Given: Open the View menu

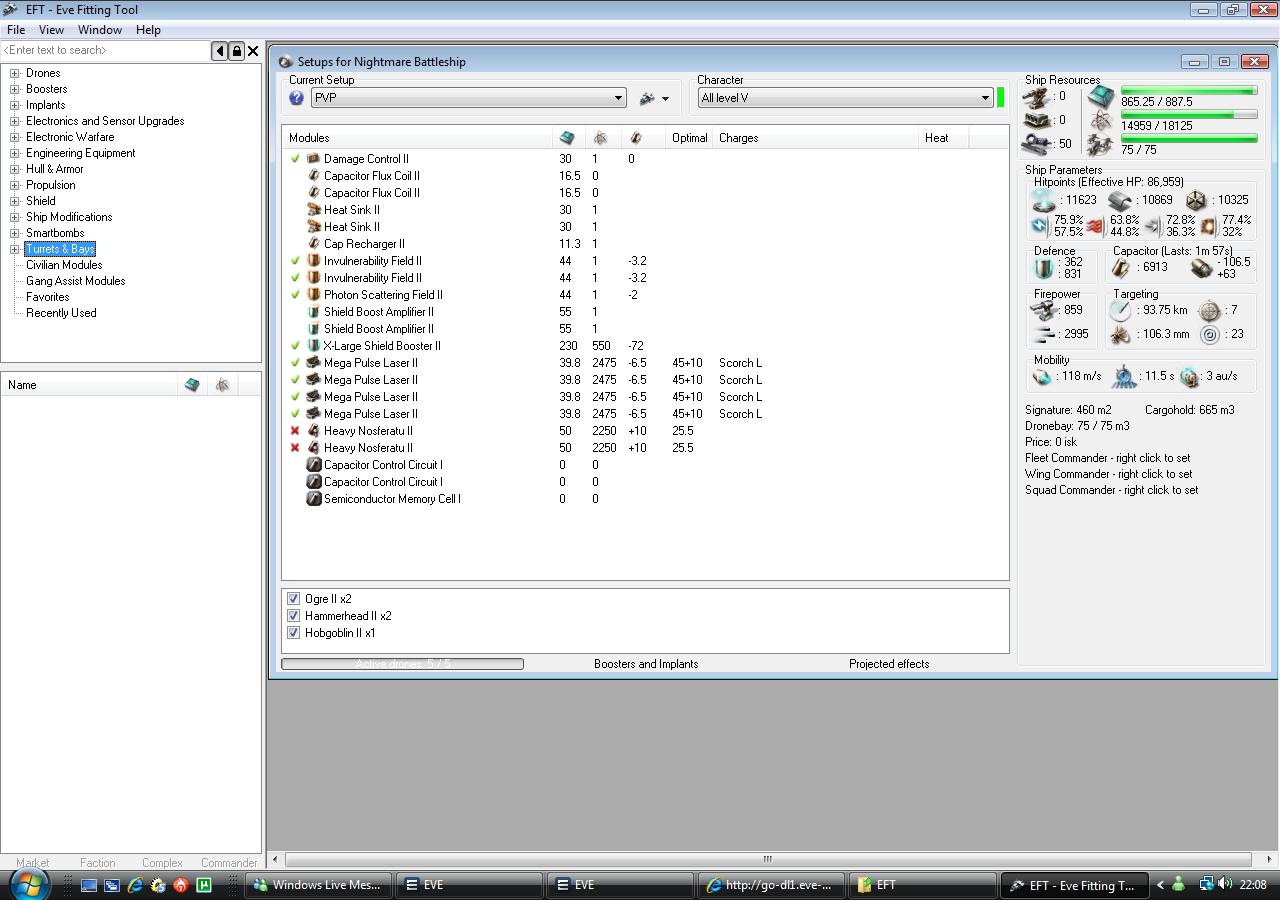Looking at the screenshot, I should tap(51, 30).
